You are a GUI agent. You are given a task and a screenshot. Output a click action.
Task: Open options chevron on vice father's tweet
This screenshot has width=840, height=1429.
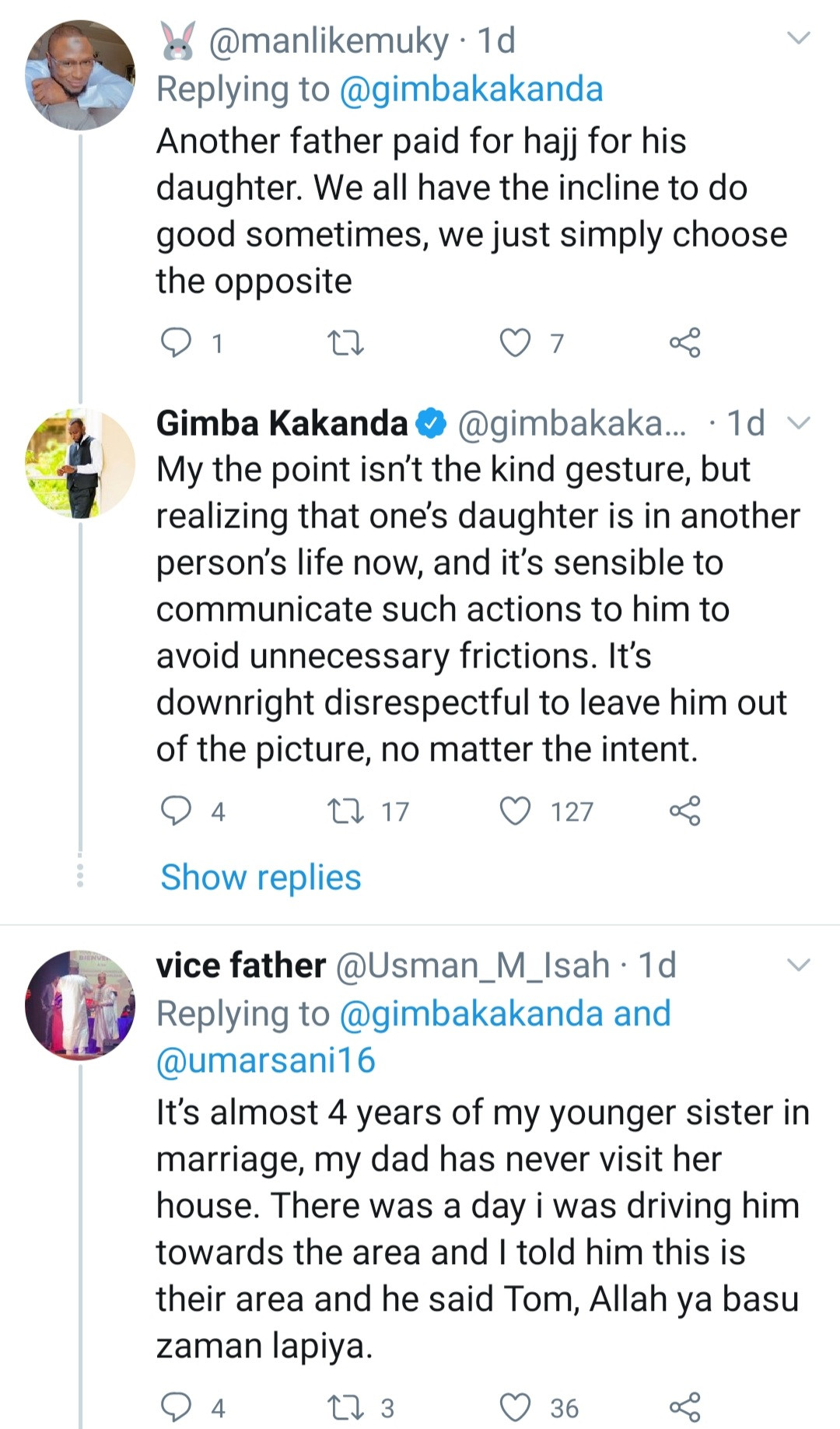(x=799, y=965)
